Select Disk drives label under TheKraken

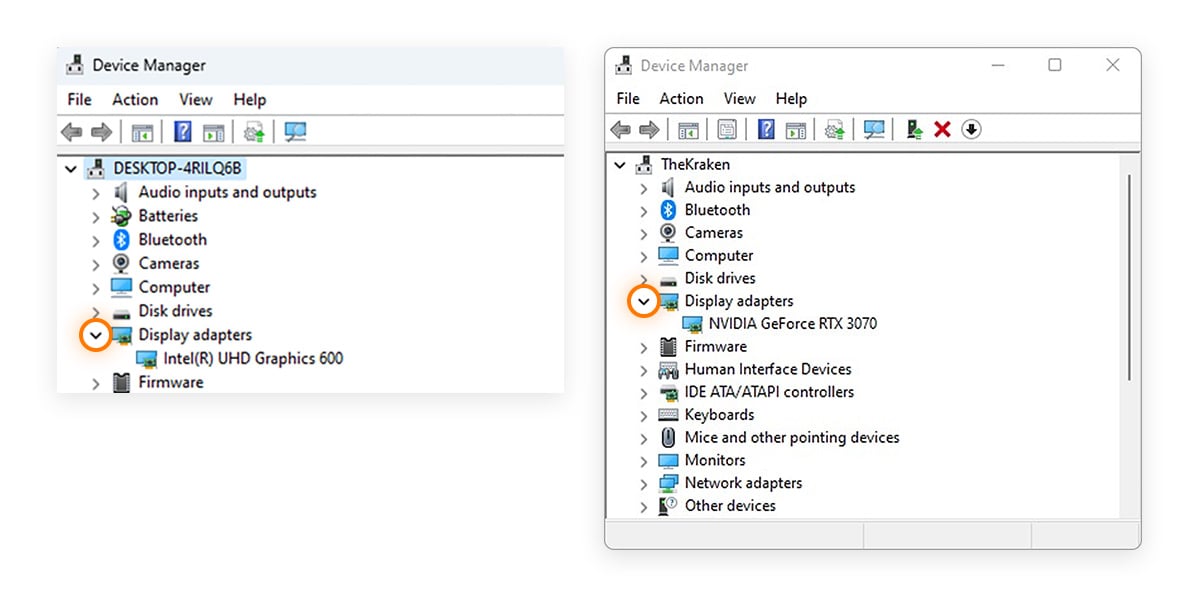[720, 278]
